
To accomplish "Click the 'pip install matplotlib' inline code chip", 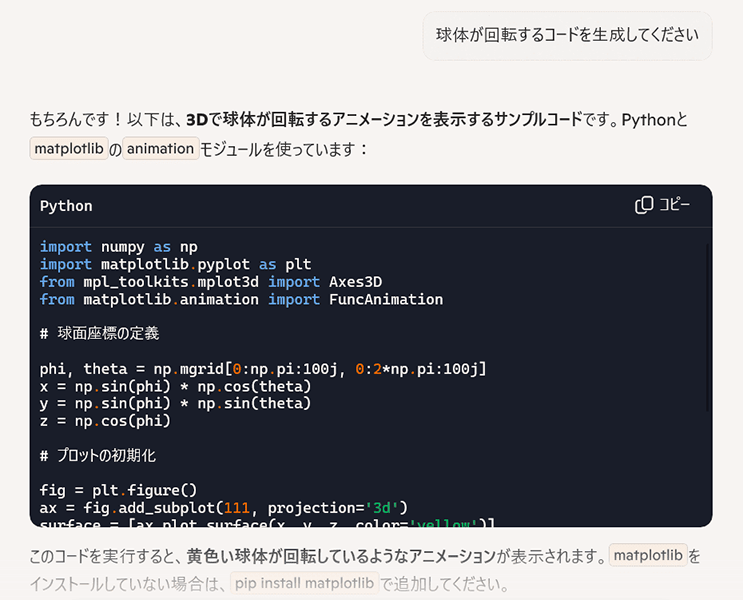I will point(304,583).
